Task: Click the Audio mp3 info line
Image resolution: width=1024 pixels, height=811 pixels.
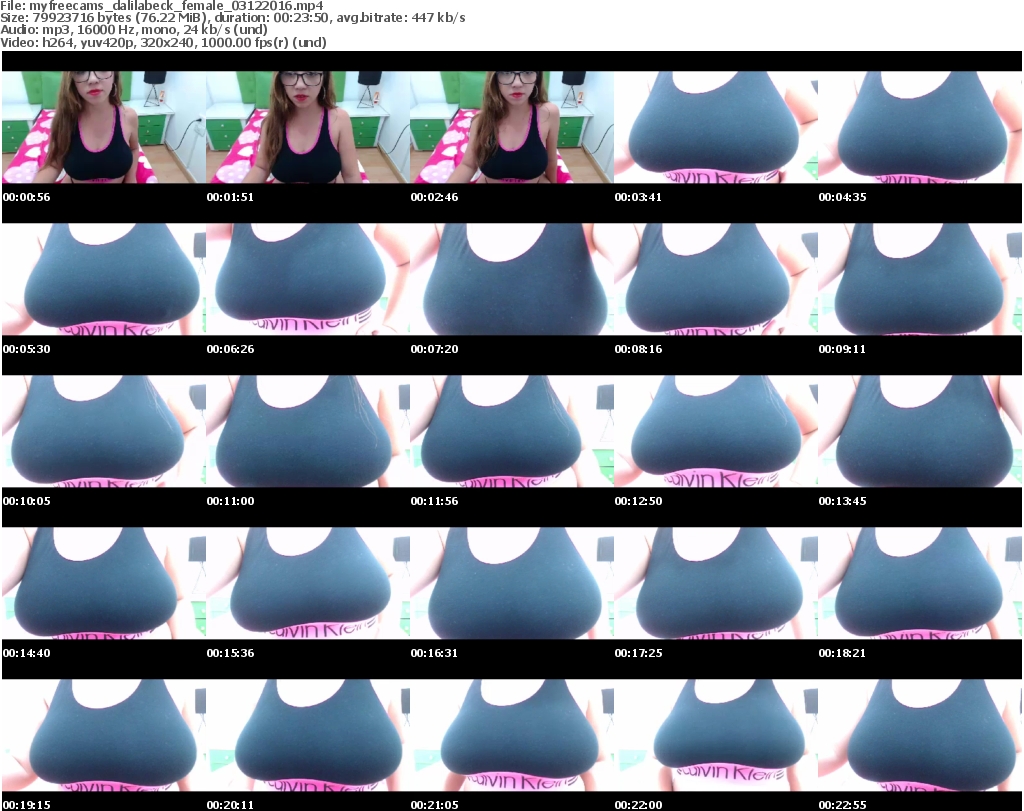Action: (x=134, y=30)
